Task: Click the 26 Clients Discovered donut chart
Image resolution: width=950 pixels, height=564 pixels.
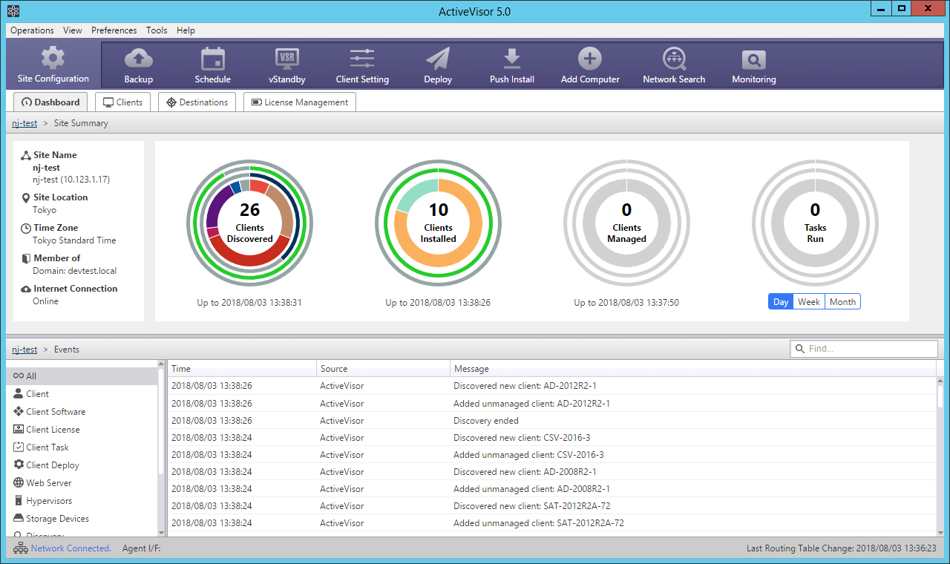Action: pos(250,222)
